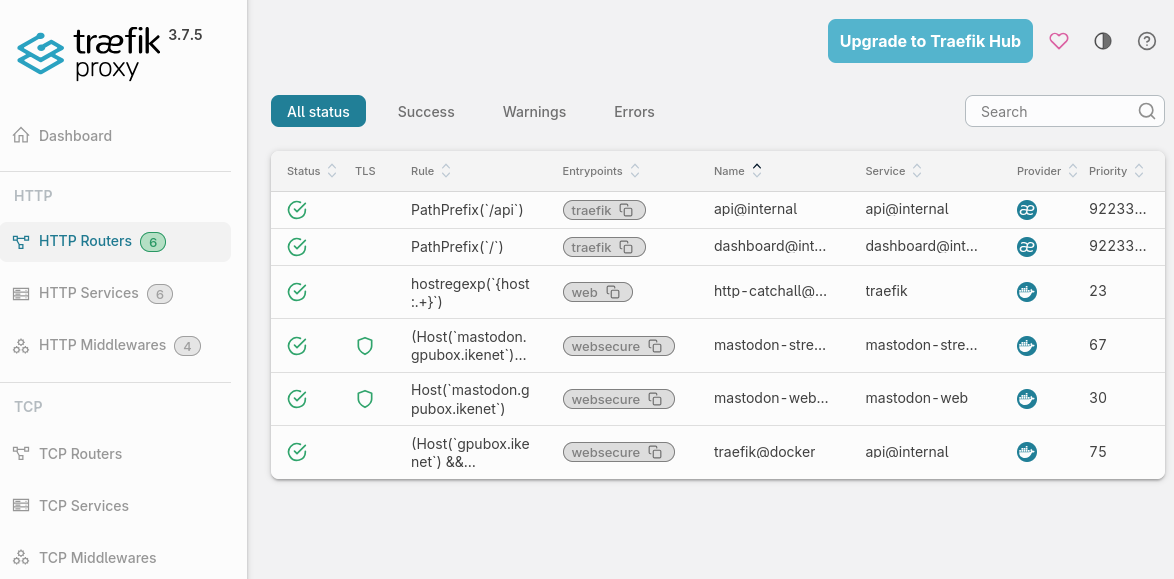Sort table by Name column arrow
Image resolution: width=1174 pixels, height=579 pixels.
[x=757, y=171]
